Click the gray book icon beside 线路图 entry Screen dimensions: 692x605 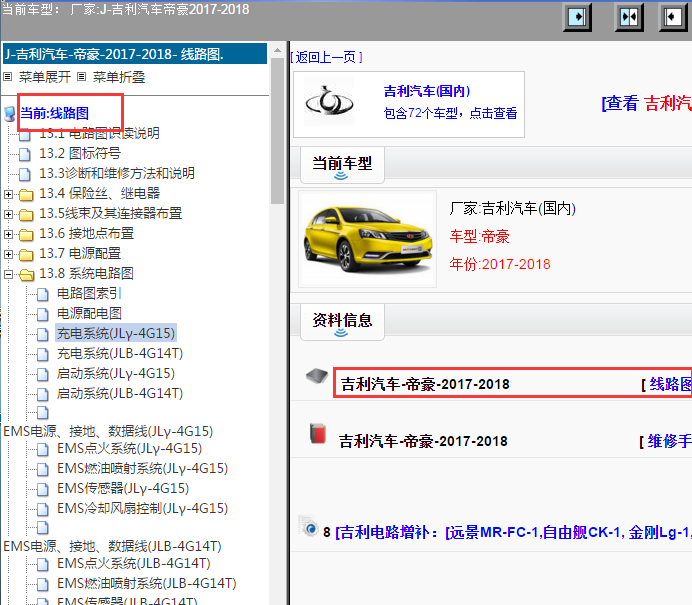[317, 376]
